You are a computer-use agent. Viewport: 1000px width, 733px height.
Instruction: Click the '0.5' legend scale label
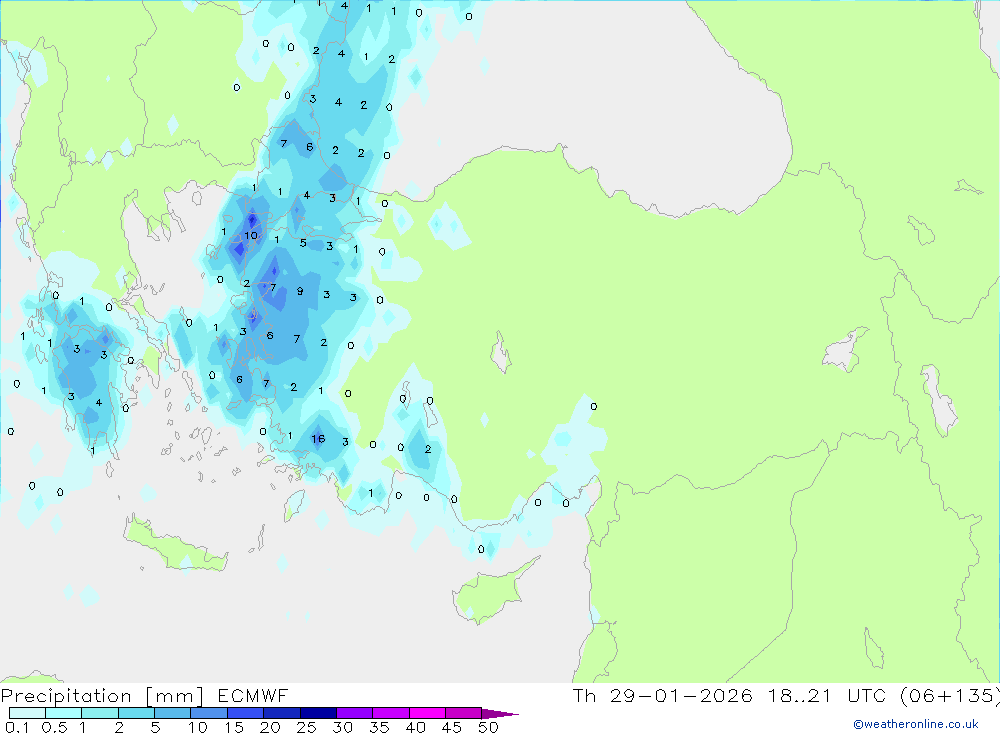(54, 727)
